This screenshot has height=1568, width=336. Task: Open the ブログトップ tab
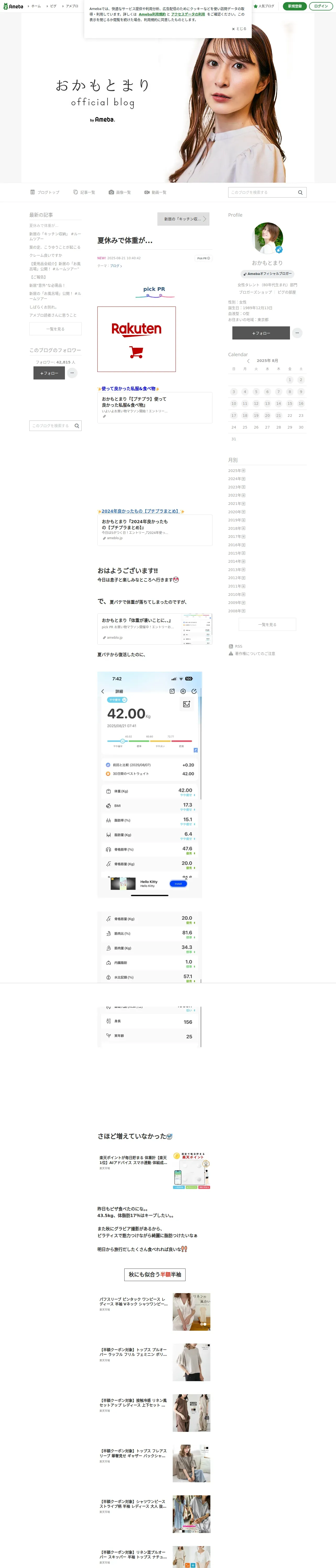45,192
